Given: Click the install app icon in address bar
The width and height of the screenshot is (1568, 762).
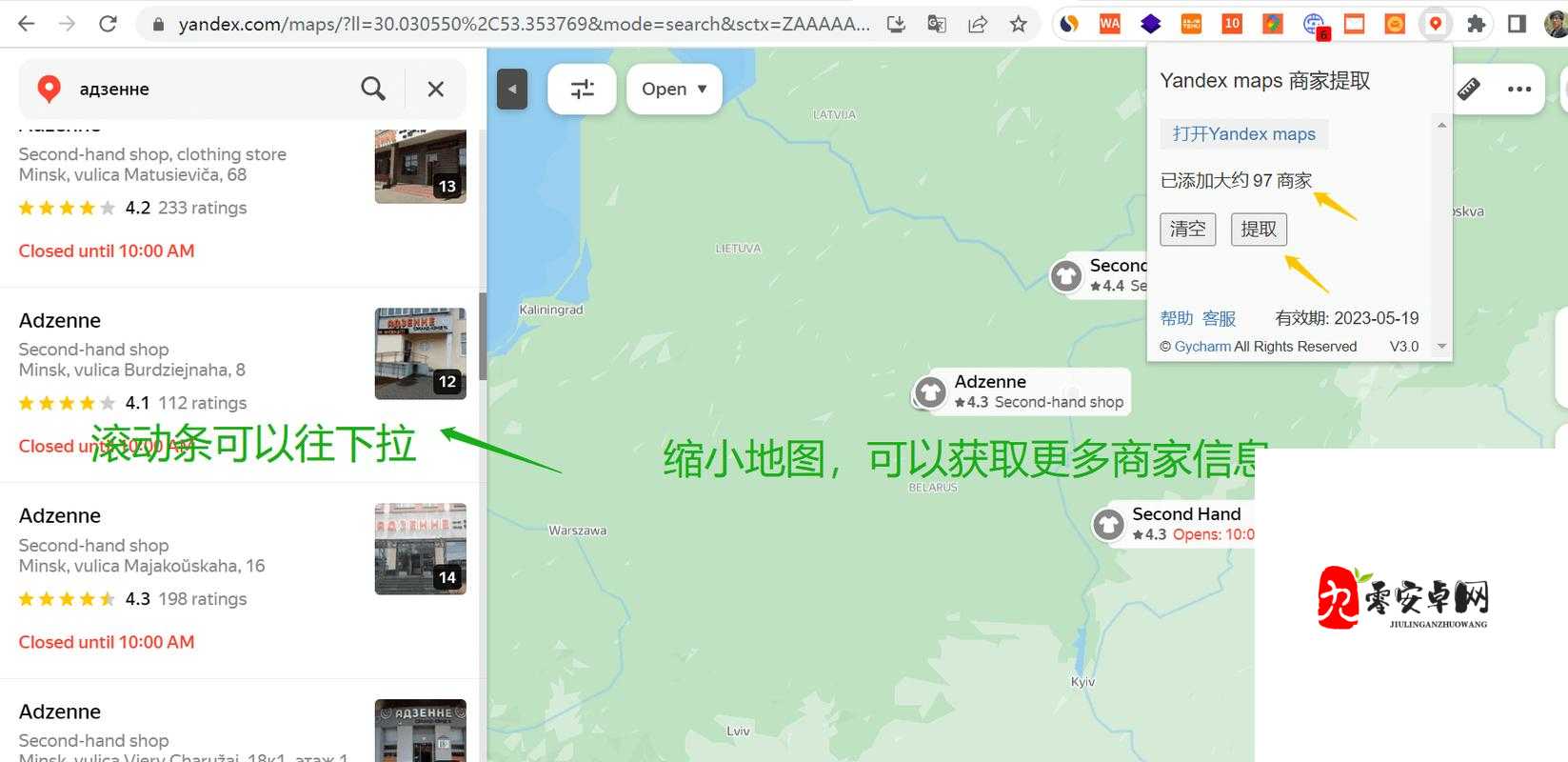Looking at the screenshot, I should point(896,25).
